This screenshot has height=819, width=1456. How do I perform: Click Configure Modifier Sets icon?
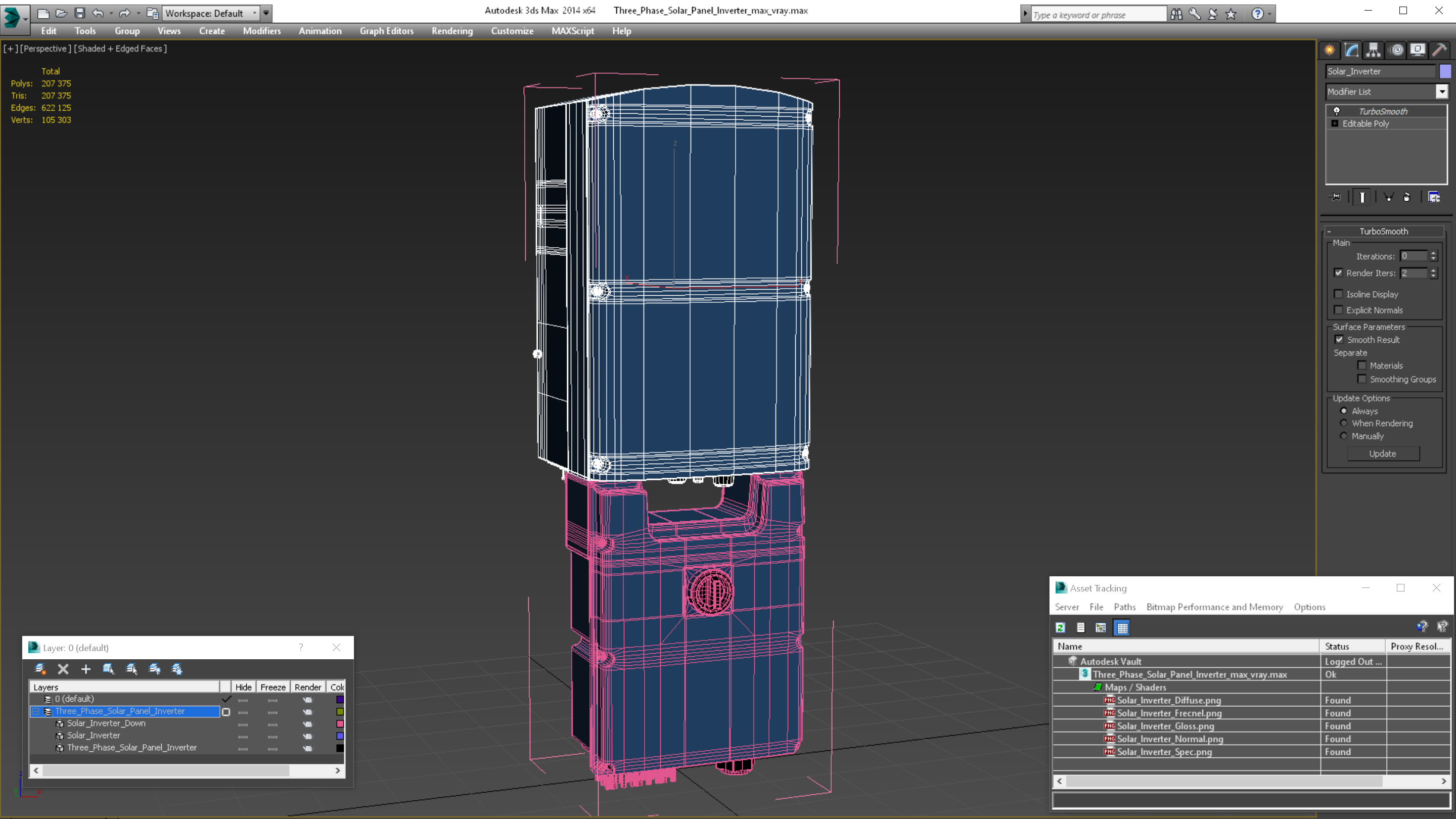(1434, 197)
